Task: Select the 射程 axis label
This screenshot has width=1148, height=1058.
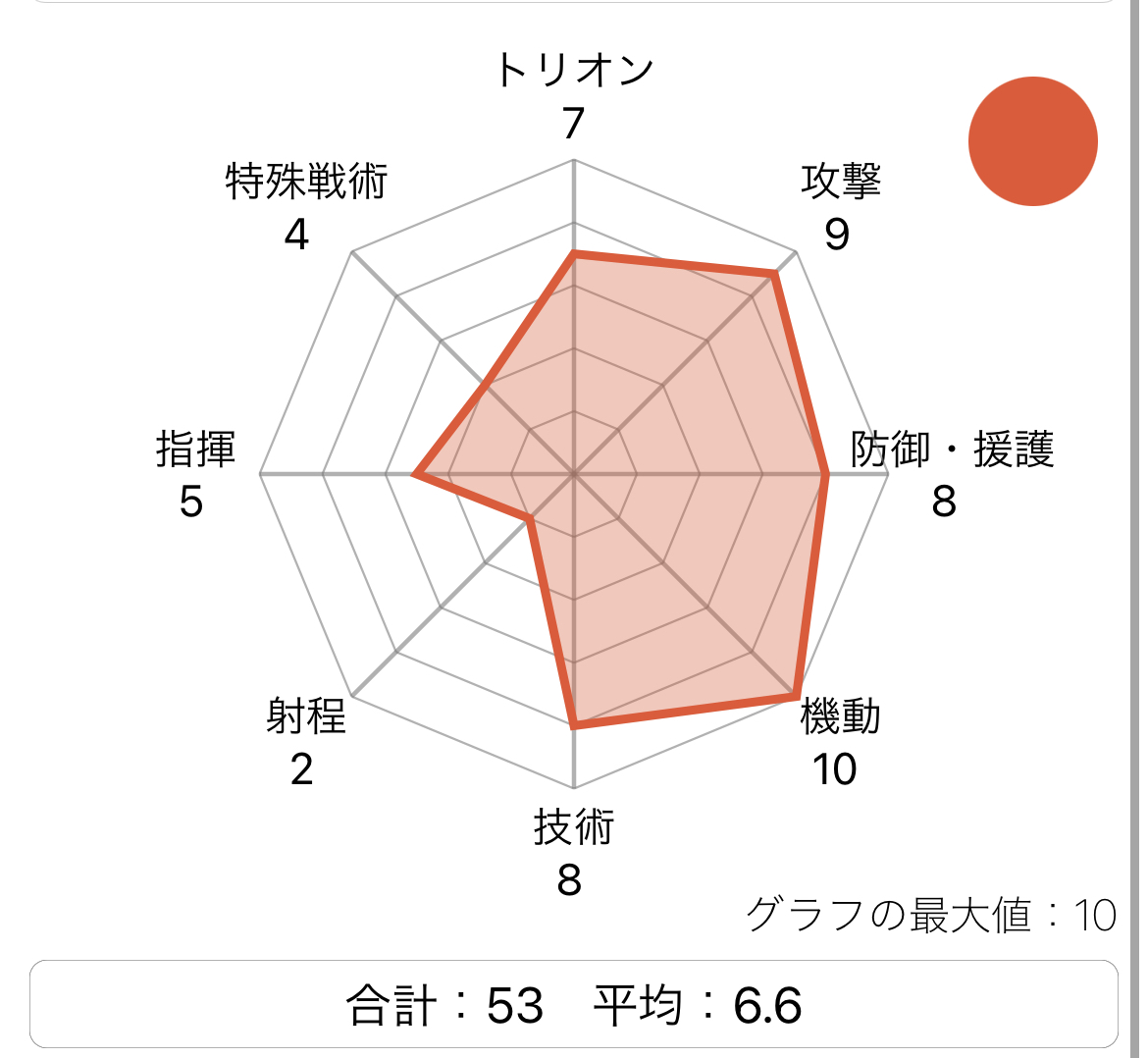Action: pos(306,717)
